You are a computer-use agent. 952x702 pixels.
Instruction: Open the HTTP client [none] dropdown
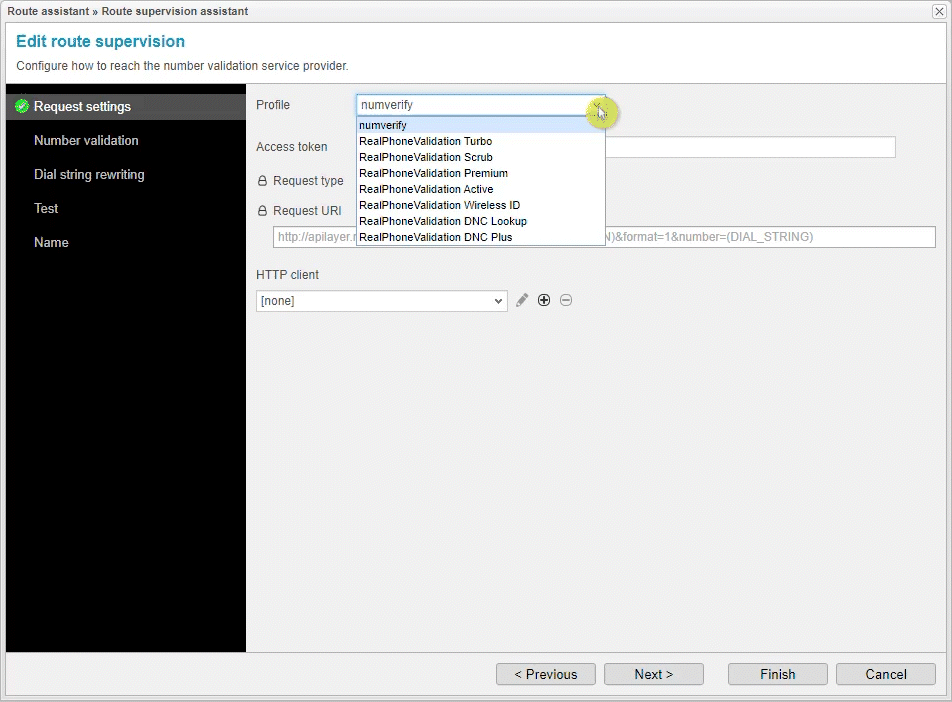point(381,301)
